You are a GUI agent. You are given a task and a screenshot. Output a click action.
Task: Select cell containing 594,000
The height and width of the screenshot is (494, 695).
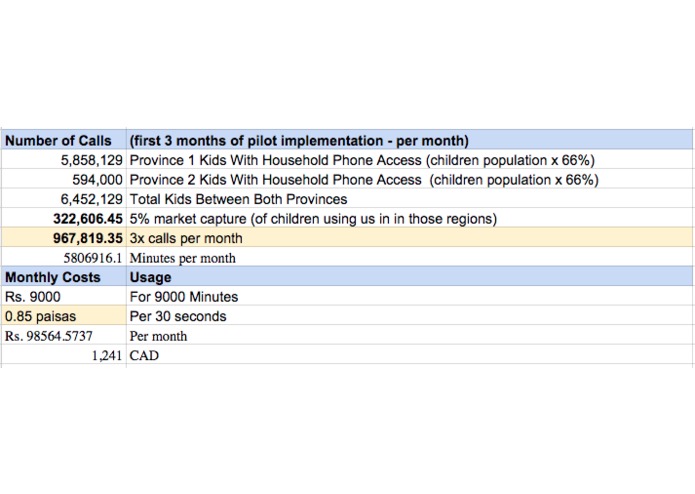click(x=64, y=179)
